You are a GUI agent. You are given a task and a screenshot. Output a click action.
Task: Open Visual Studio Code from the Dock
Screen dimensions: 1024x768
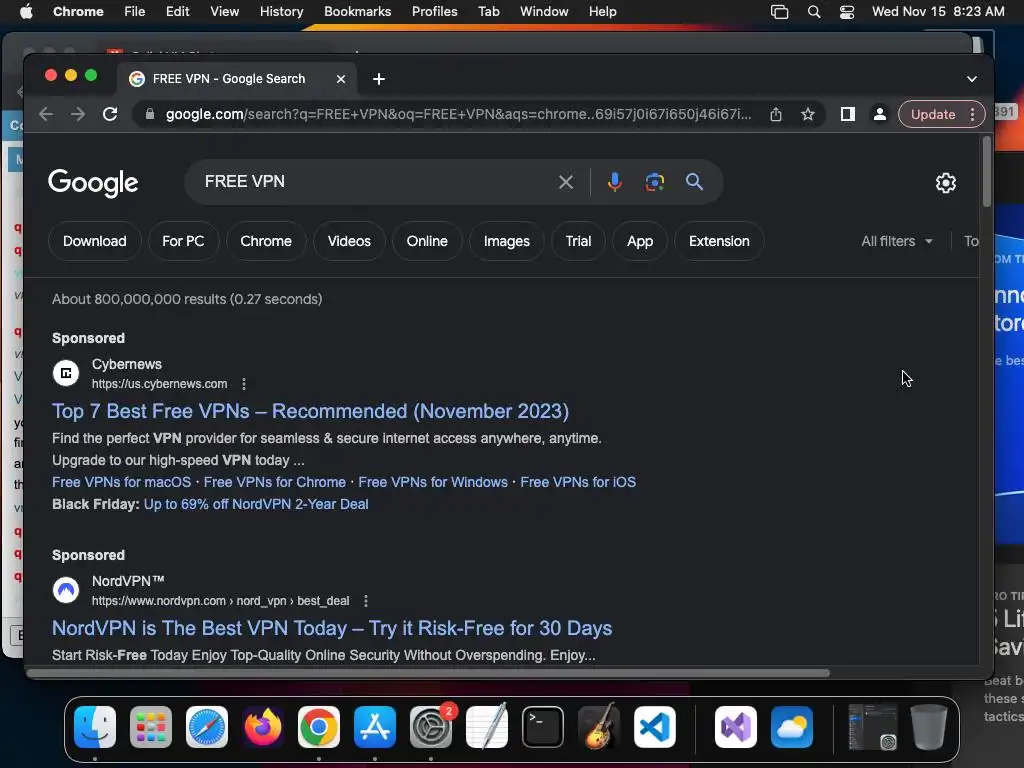[x=655, y=727]
